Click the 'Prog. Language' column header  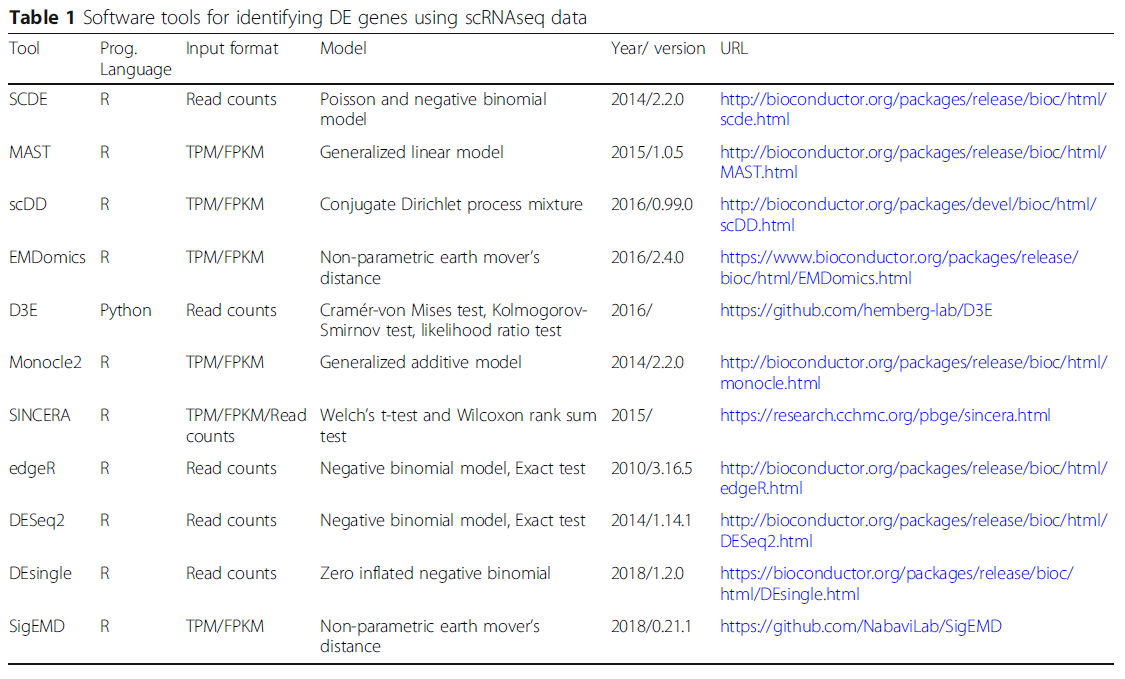click(x=136, y=59)
